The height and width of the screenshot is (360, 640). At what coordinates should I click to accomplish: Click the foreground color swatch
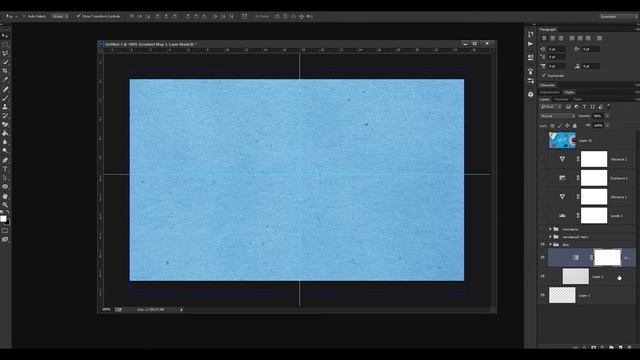click(3, 219)
